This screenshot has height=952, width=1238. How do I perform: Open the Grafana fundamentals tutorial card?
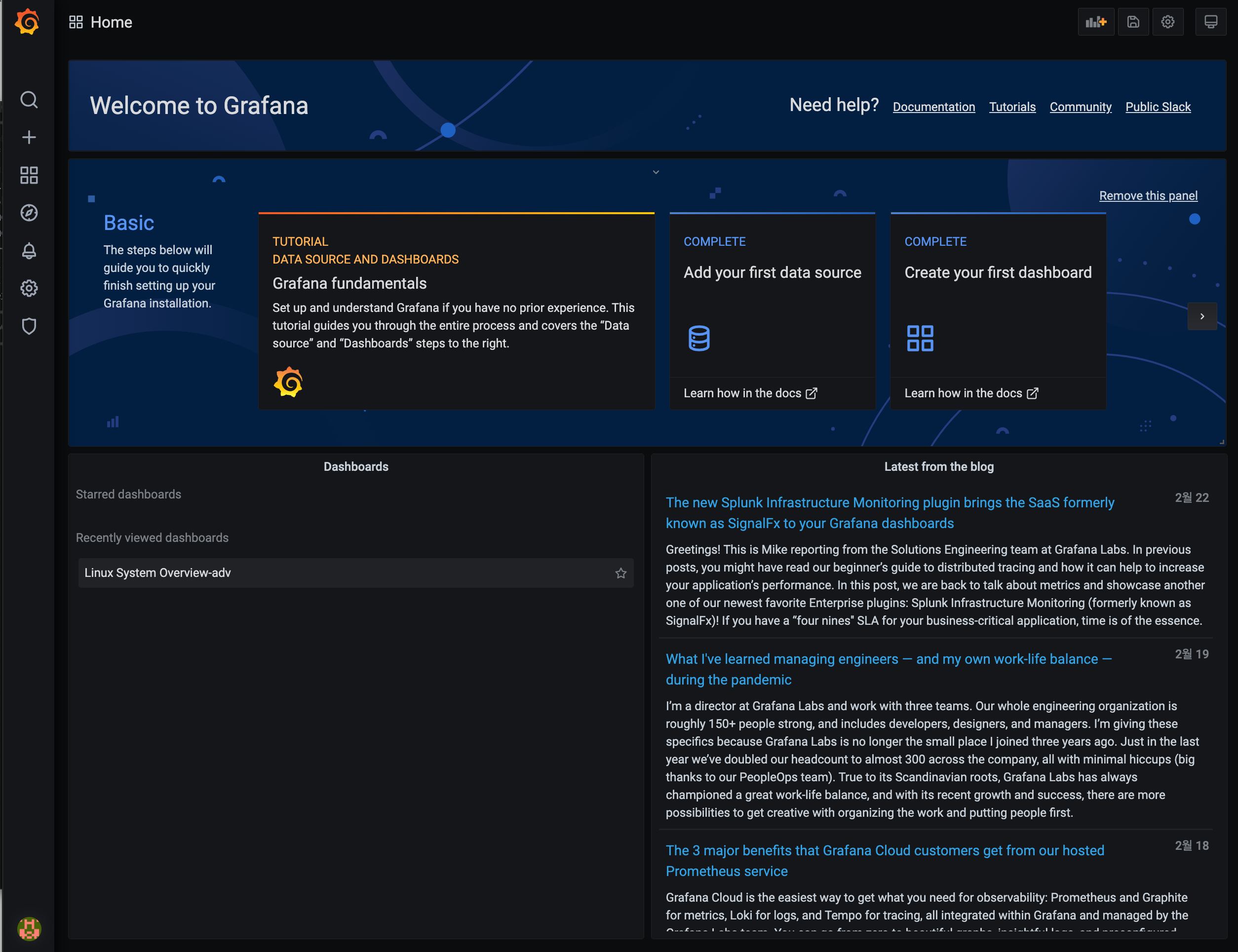point(456,311)
